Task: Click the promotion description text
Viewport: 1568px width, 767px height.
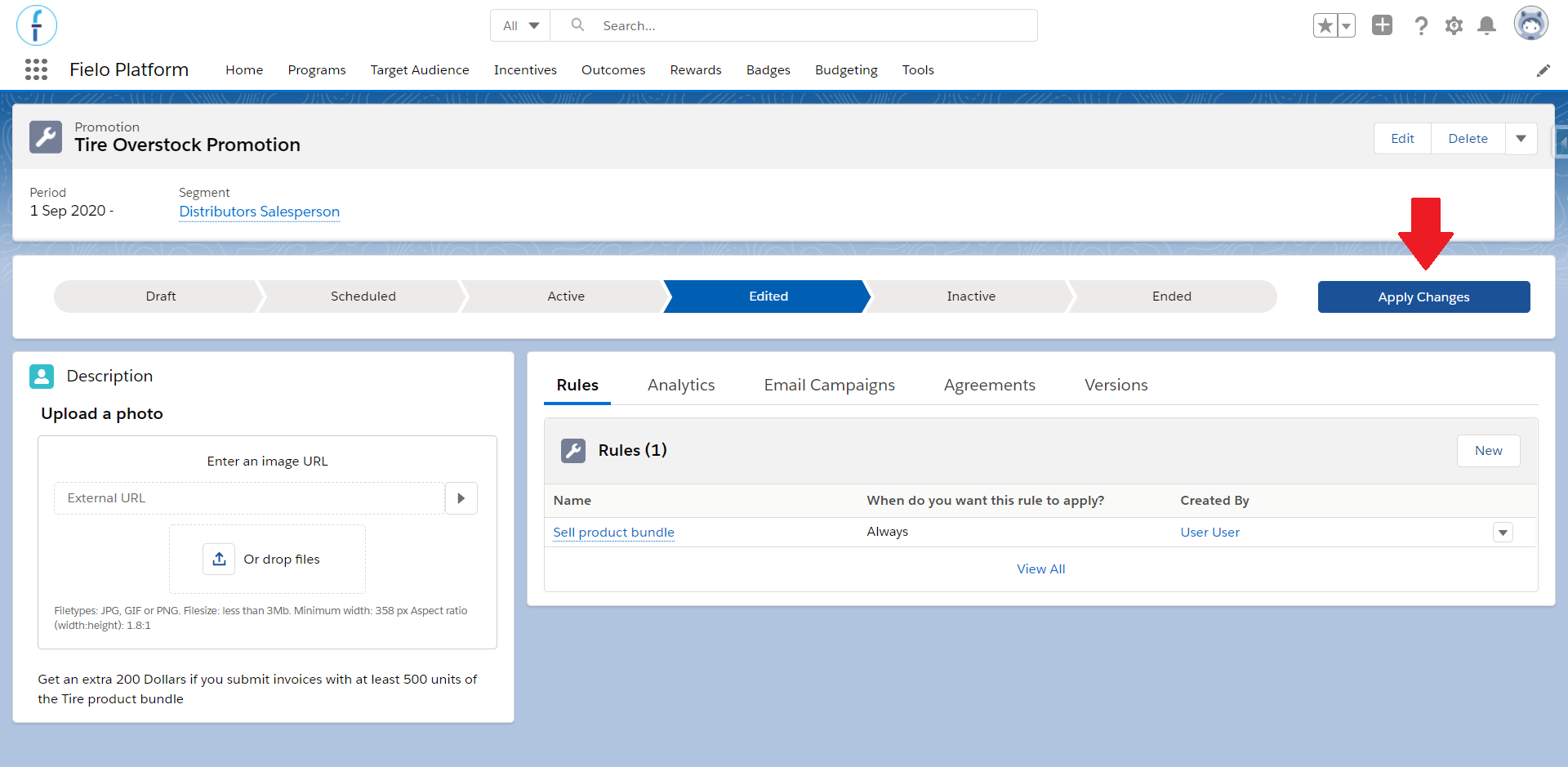Action: coord(257,689)
